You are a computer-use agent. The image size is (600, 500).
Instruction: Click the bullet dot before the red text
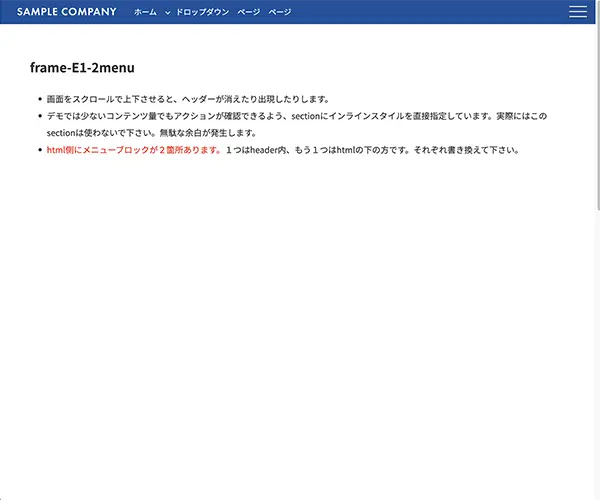(x=39, y=150)
